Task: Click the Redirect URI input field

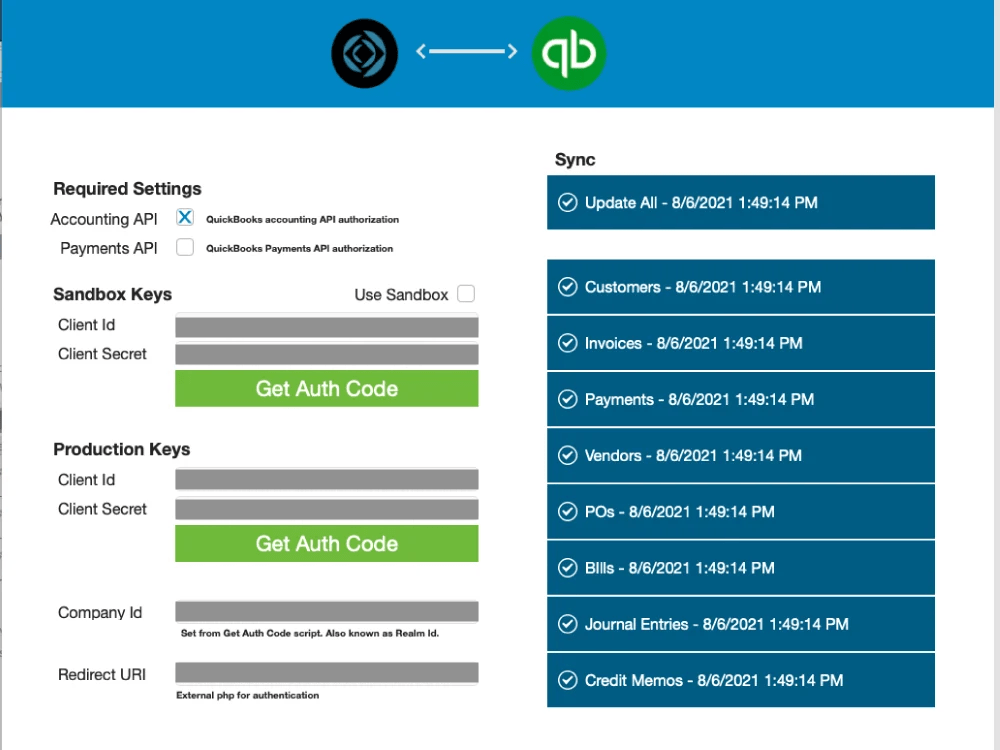Action: click(326, 672)
